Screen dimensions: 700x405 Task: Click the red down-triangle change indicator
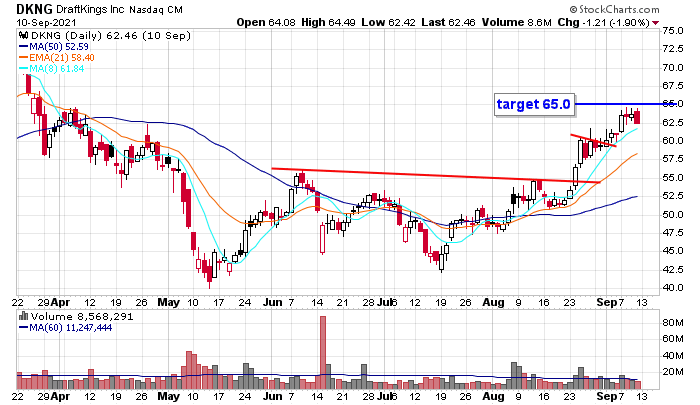click(655, 23)
